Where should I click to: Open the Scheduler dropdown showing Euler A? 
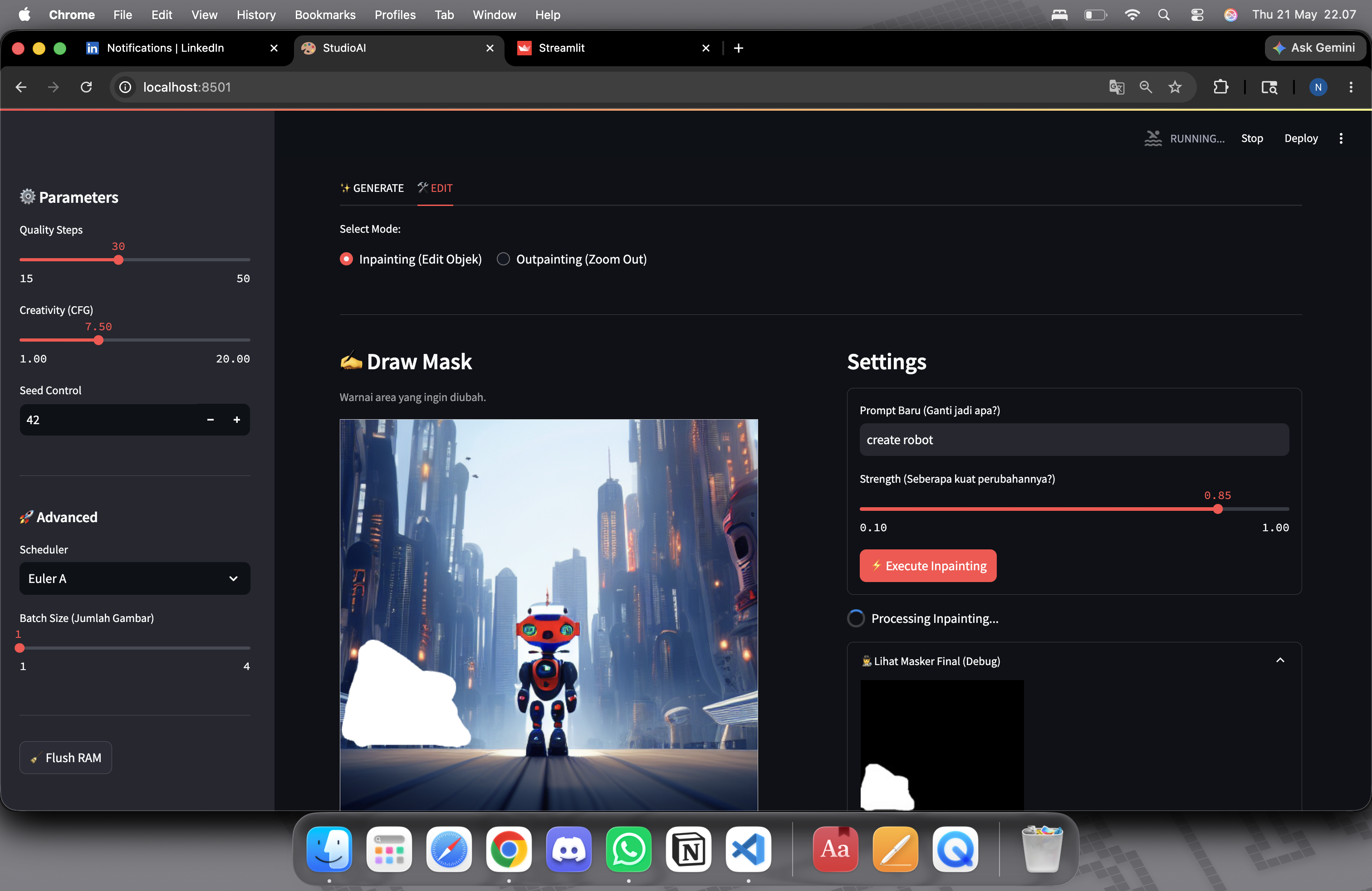point(135,578)
